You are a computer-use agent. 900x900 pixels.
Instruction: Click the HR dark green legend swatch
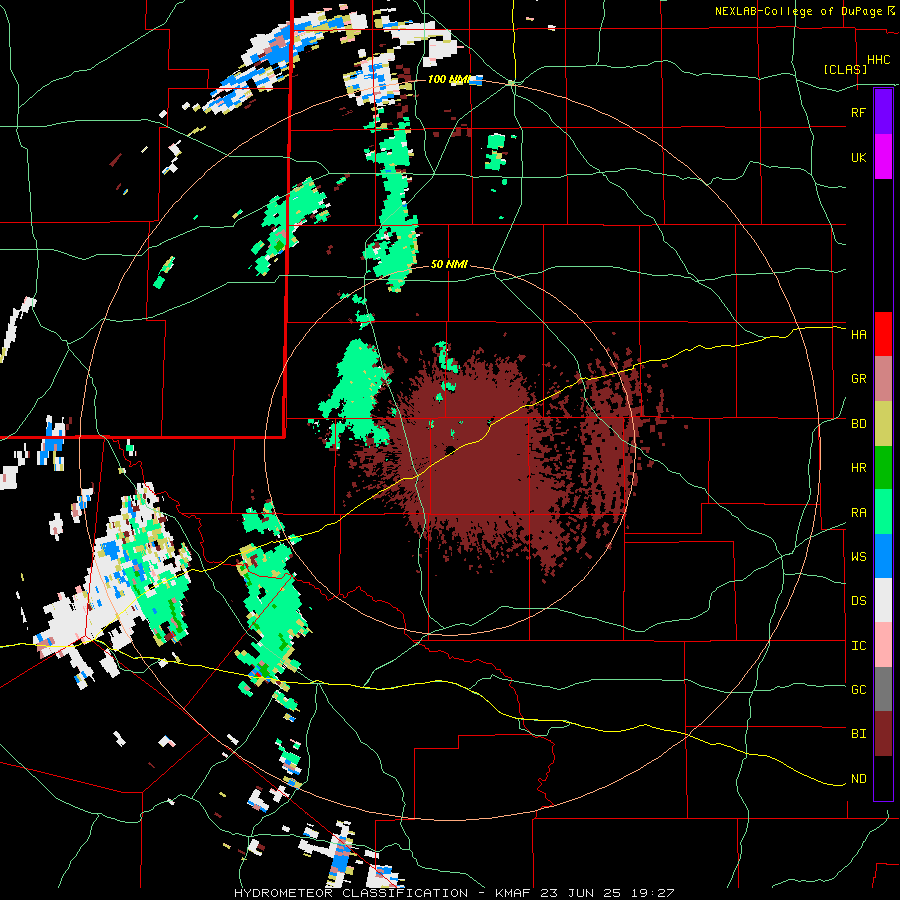pyautogui.click(x=883, y=467)
